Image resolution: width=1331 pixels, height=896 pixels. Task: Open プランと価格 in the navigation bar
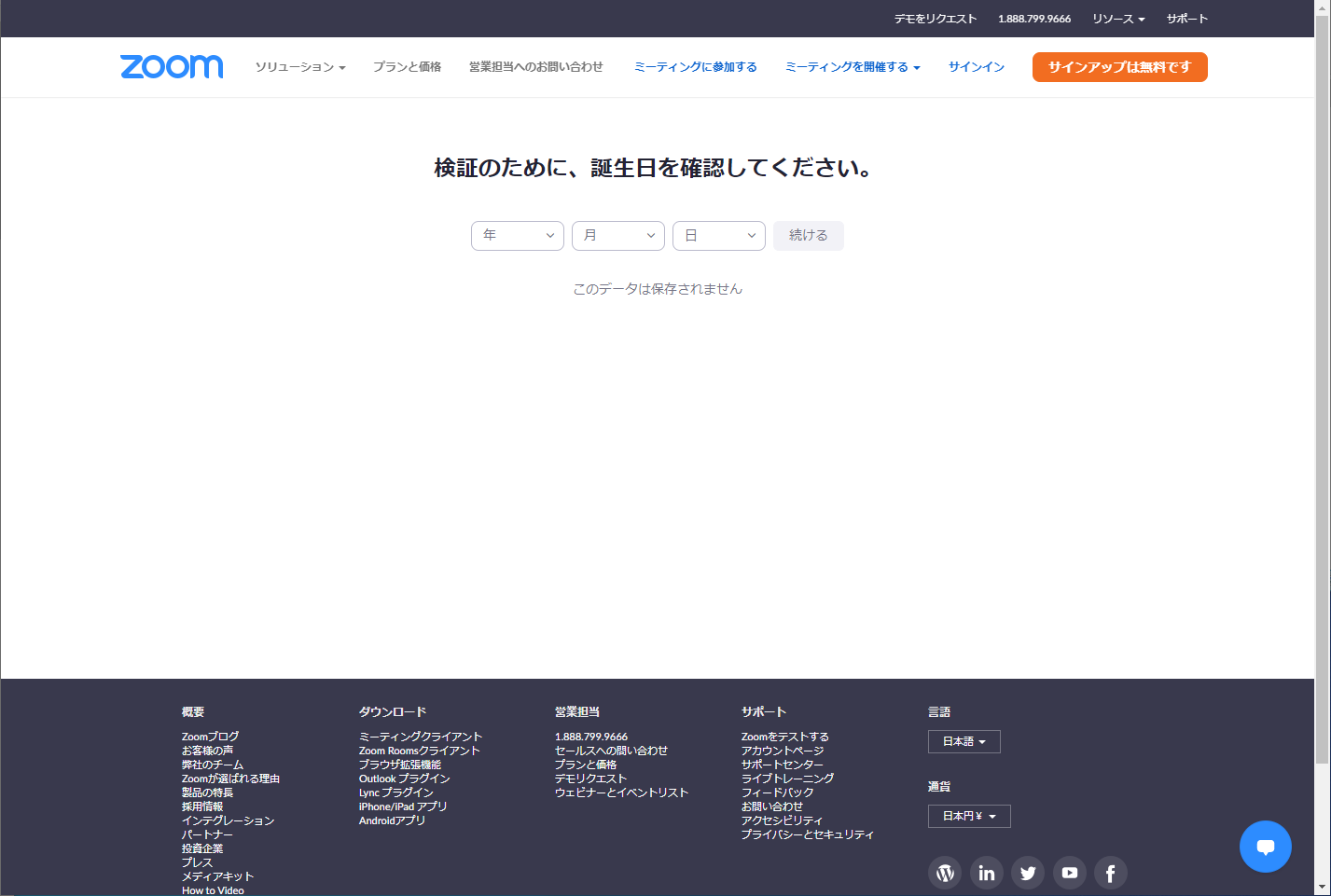click(x=408, y=67)
